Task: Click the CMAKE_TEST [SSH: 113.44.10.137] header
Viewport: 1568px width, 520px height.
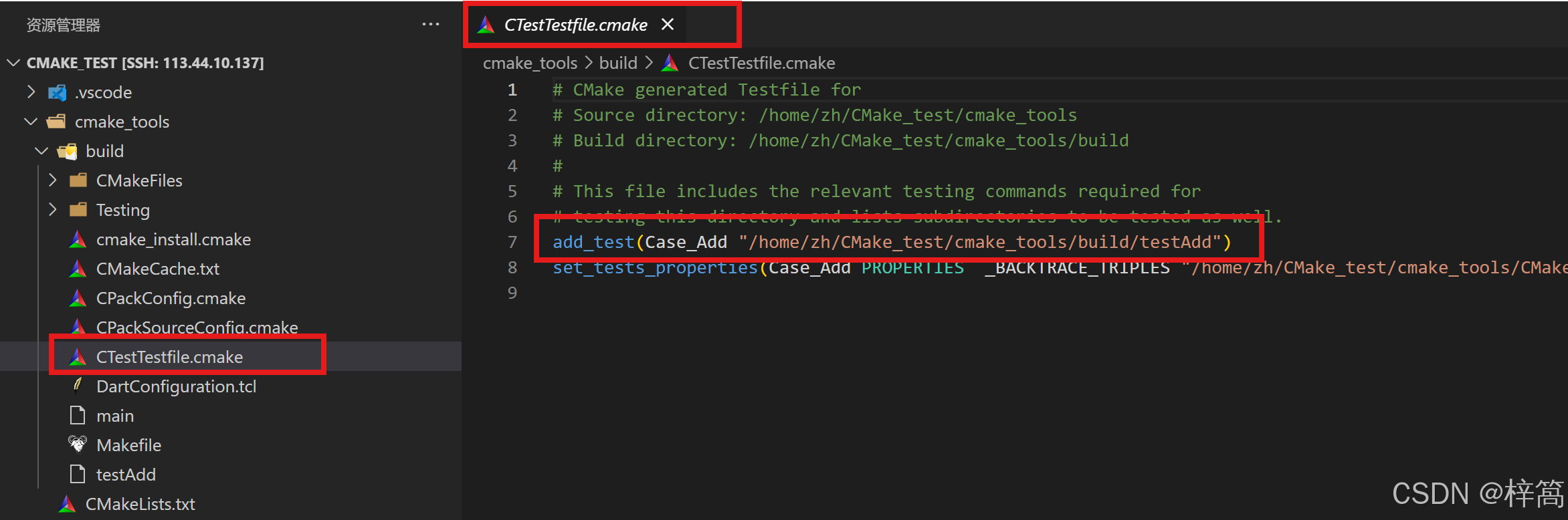Action: [145, 63]
